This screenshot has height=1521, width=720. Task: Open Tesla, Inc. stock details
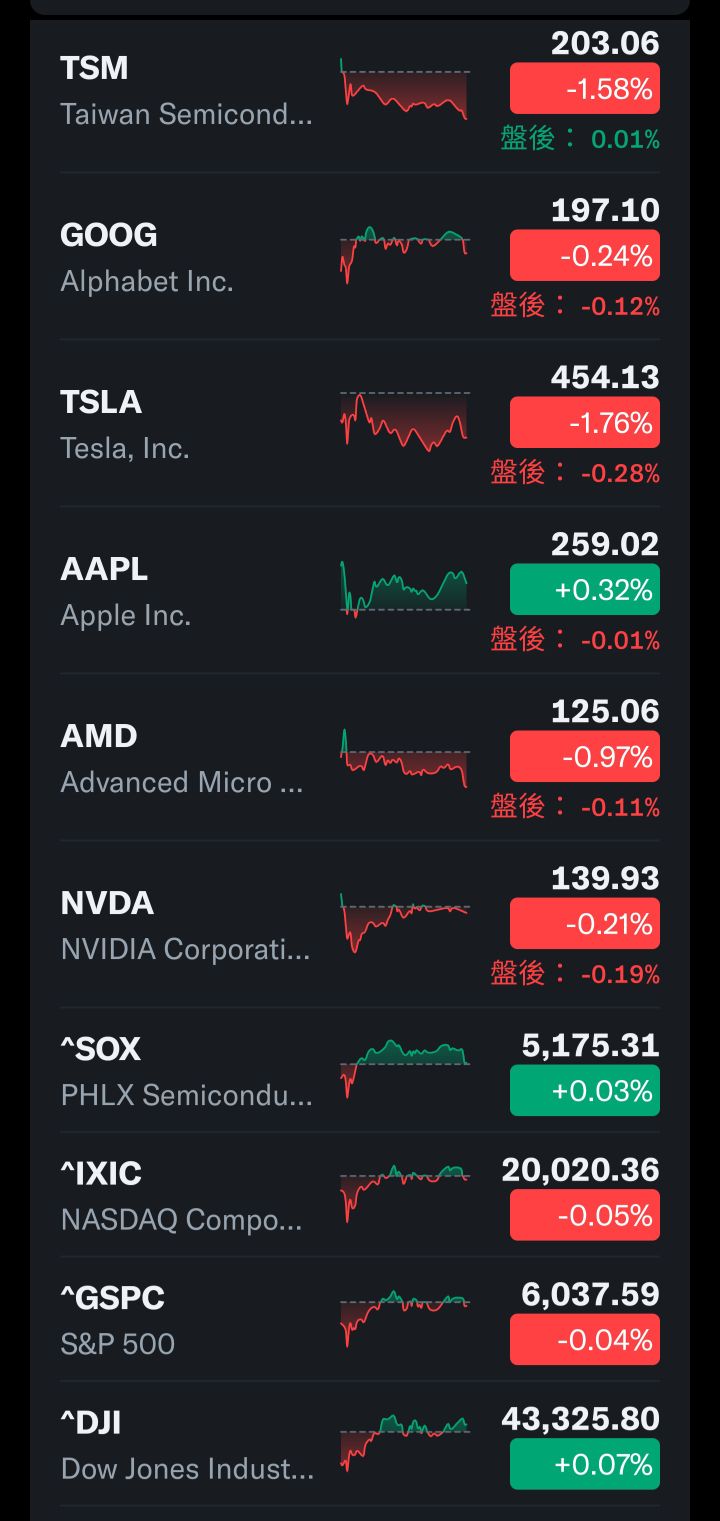pos(124,448)
